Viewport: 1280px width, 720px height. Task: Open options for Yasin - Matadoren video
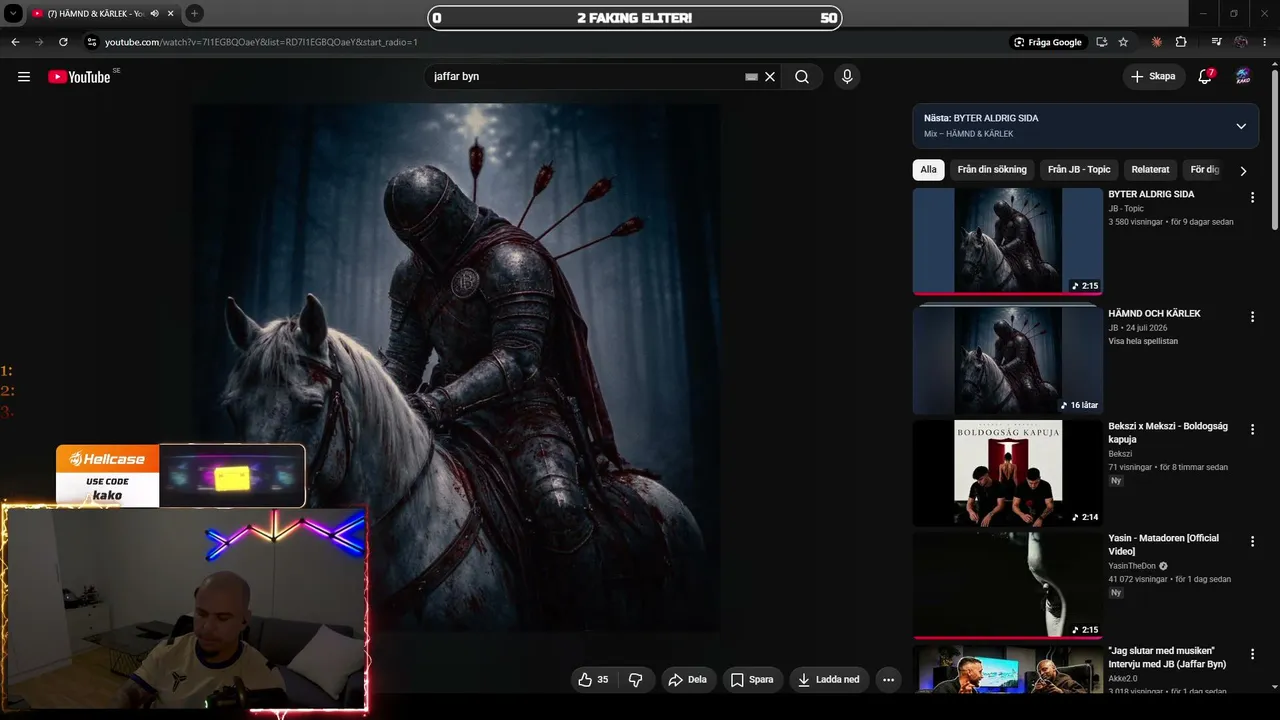(x=1252, y=541)
